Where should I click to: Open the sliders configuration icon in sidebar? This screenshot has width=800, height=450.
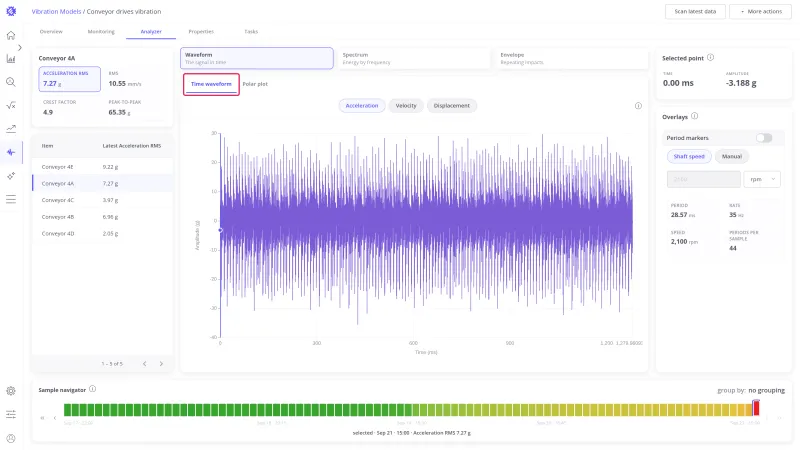tap(11, 414)
